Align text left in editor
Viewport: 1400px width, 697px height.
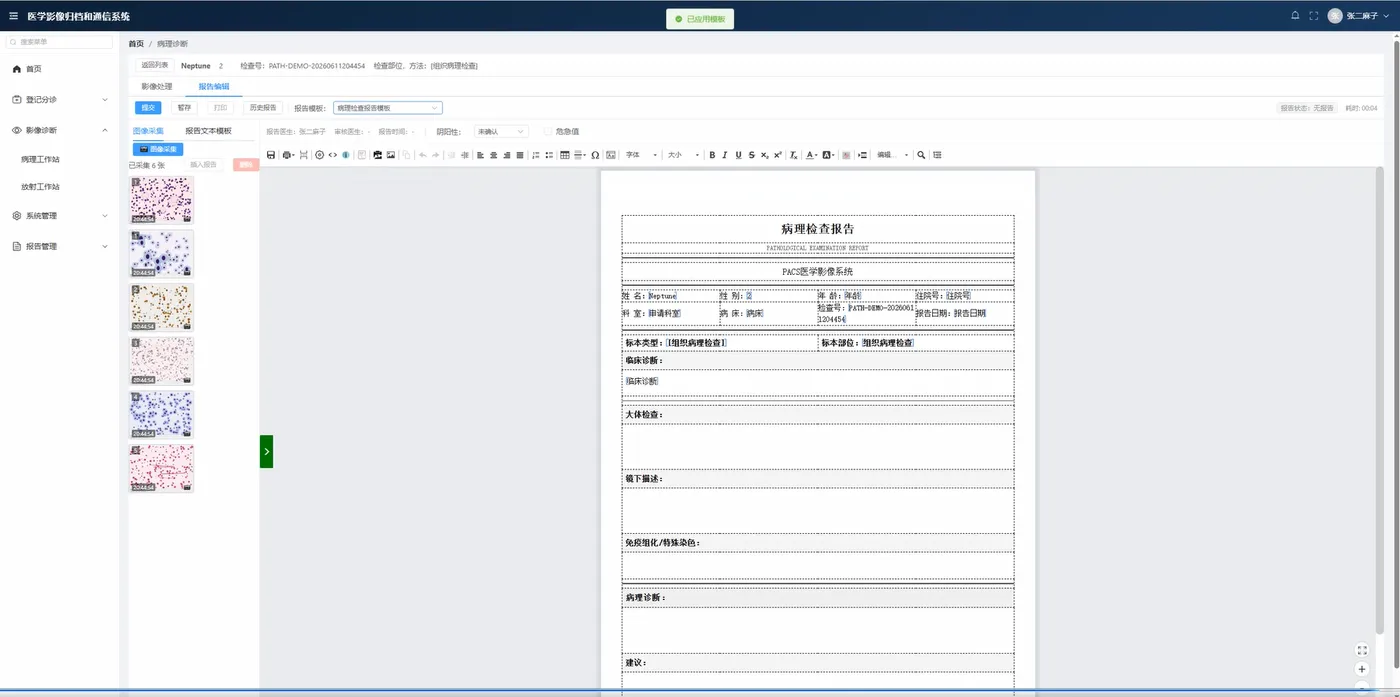click(x=480, y=155)
